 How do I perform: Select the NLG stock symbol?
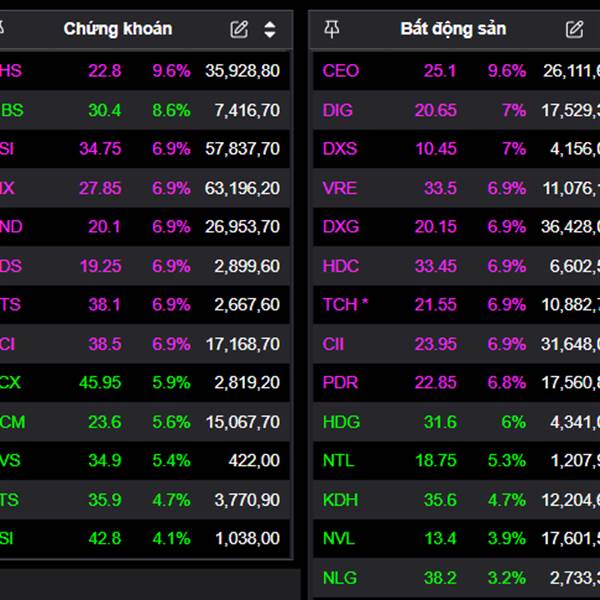pyautogui.click(x=340, y=577)
